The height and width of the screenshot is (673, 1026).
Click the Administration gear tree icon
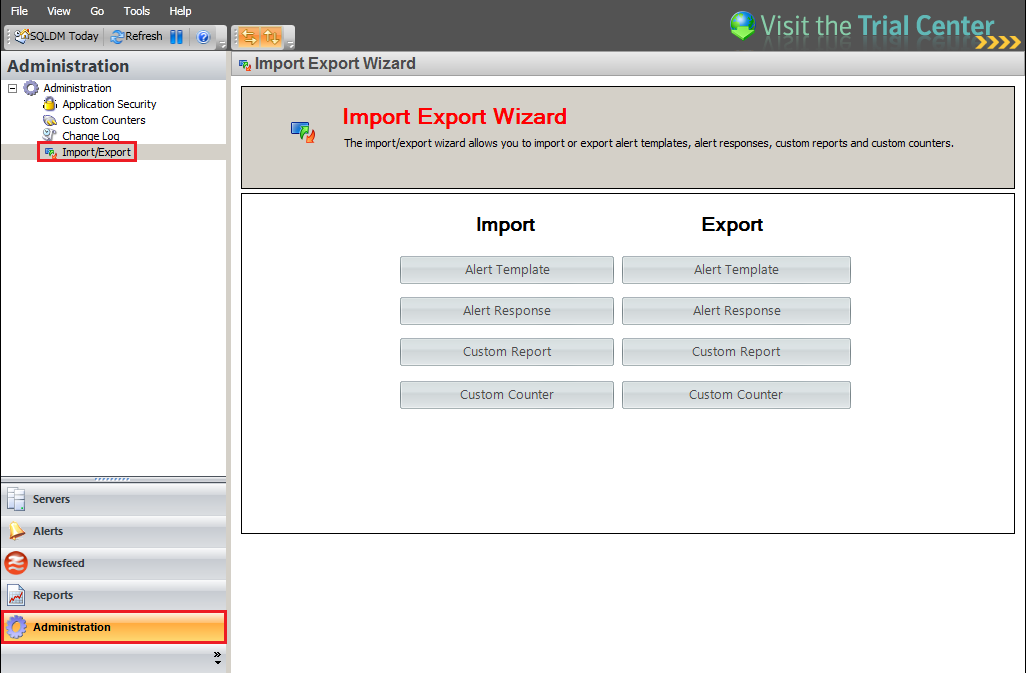click(x=31, y=88)
